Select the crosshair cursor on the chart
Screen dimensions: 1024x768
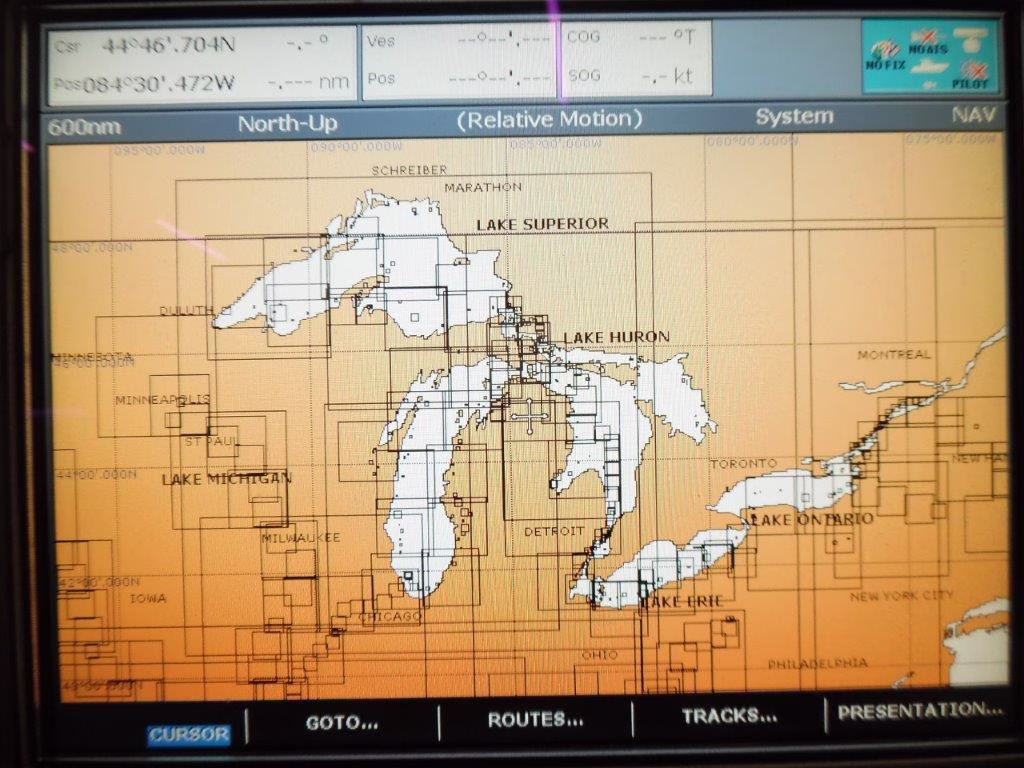[527, 415]
